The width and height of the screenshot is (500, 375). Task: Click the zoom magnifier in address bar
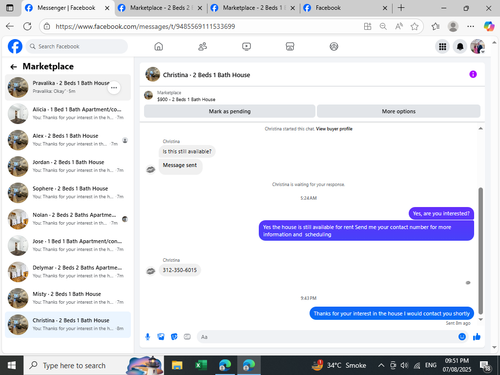click(x=383, y=26)
